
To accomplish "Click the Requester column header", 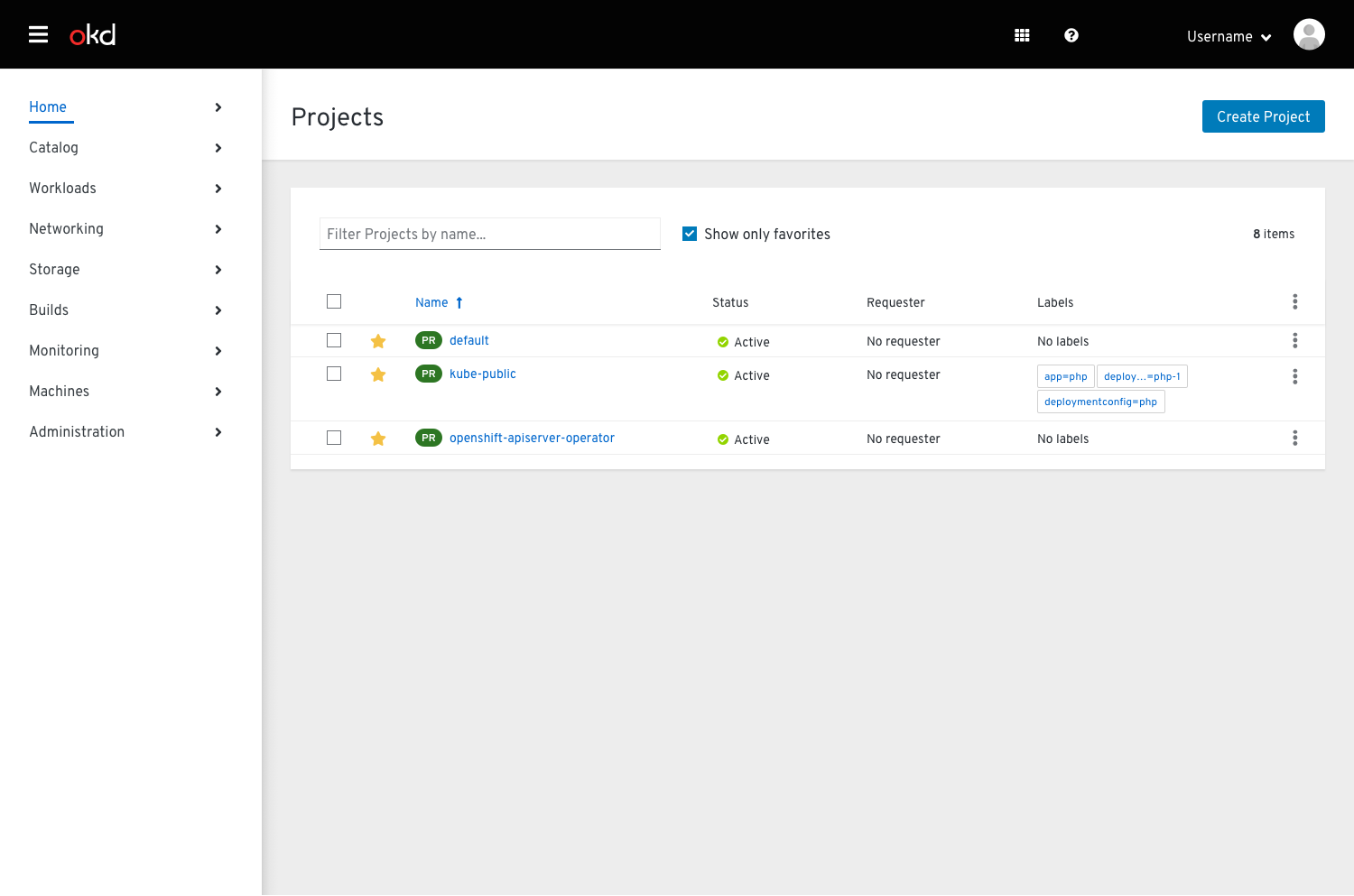I will [x=895, y=302].
